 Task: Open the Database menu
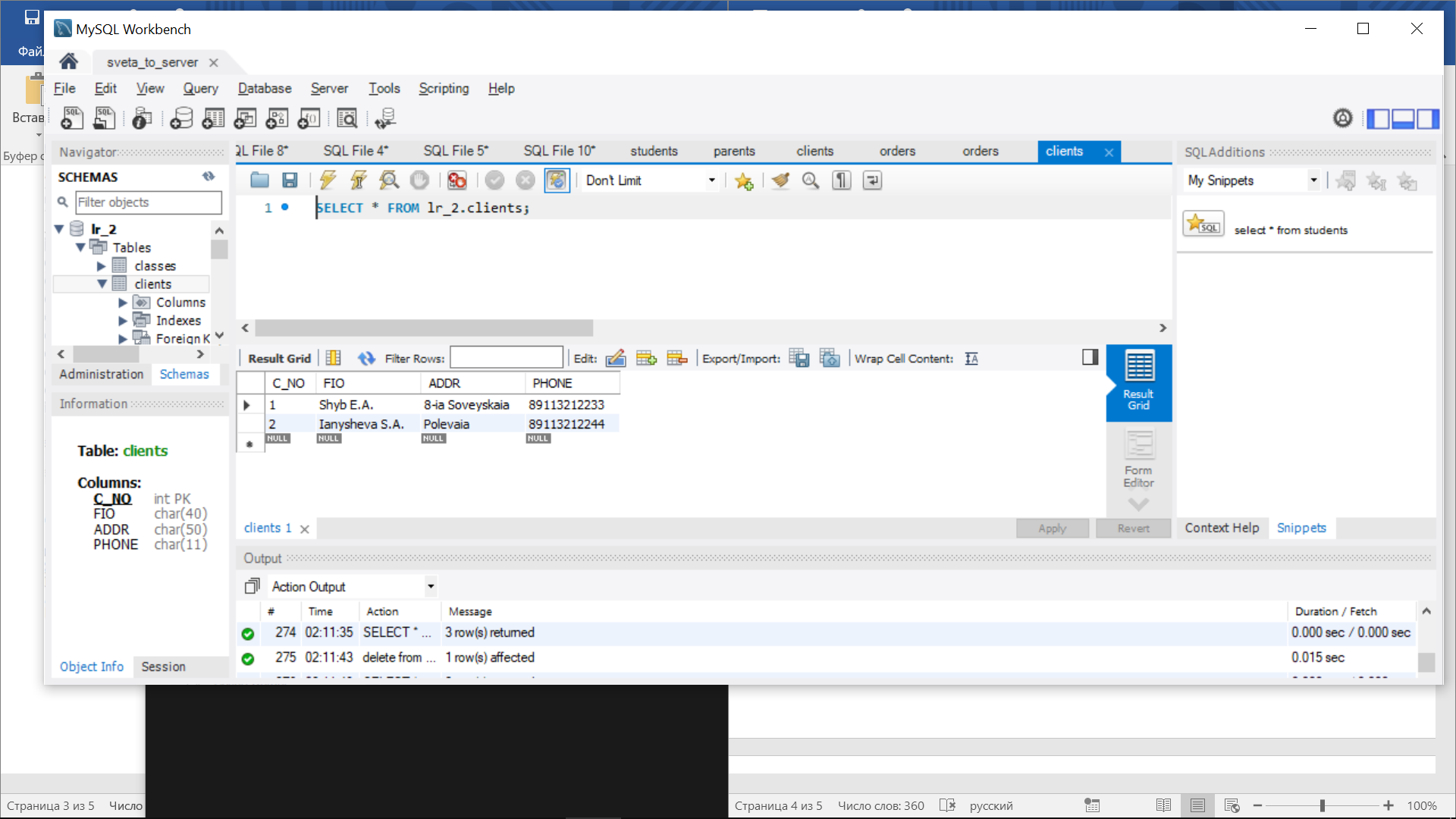(x=265, y=89)
